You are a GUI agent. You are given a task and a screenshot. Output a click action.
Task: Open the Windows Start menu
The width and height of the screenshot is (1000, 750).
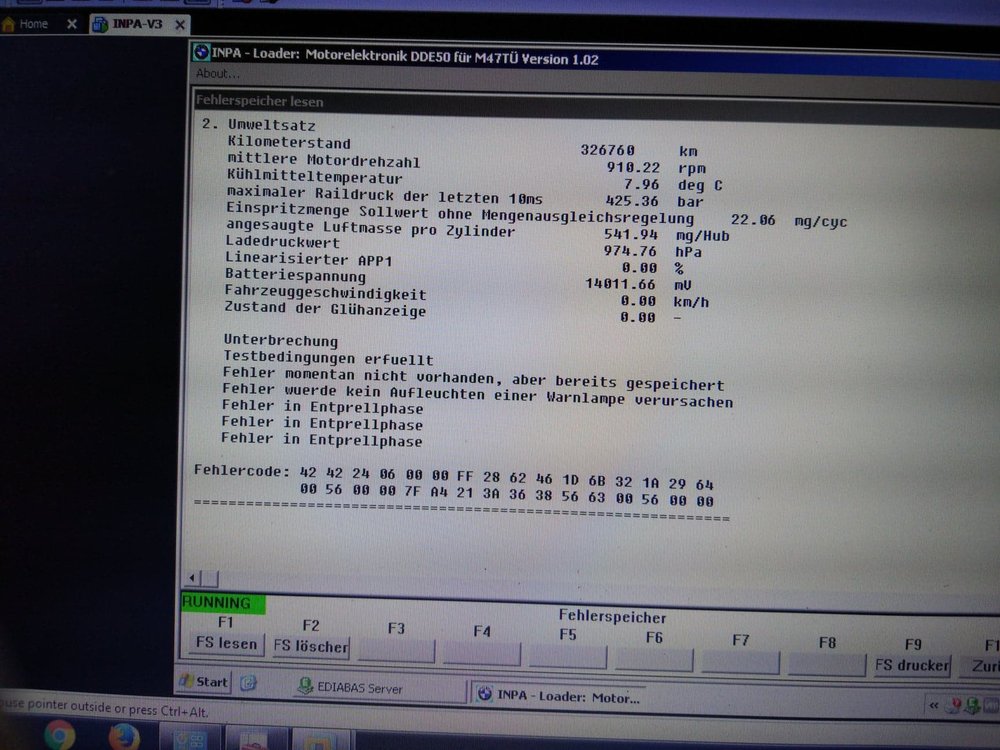pos(204,682)
